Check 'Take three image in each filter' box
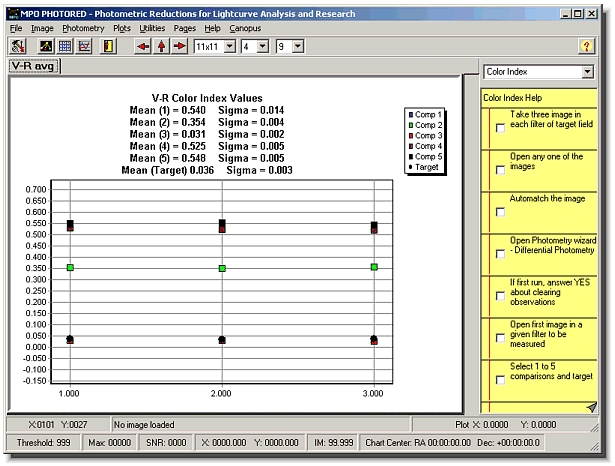 point(500,128)
